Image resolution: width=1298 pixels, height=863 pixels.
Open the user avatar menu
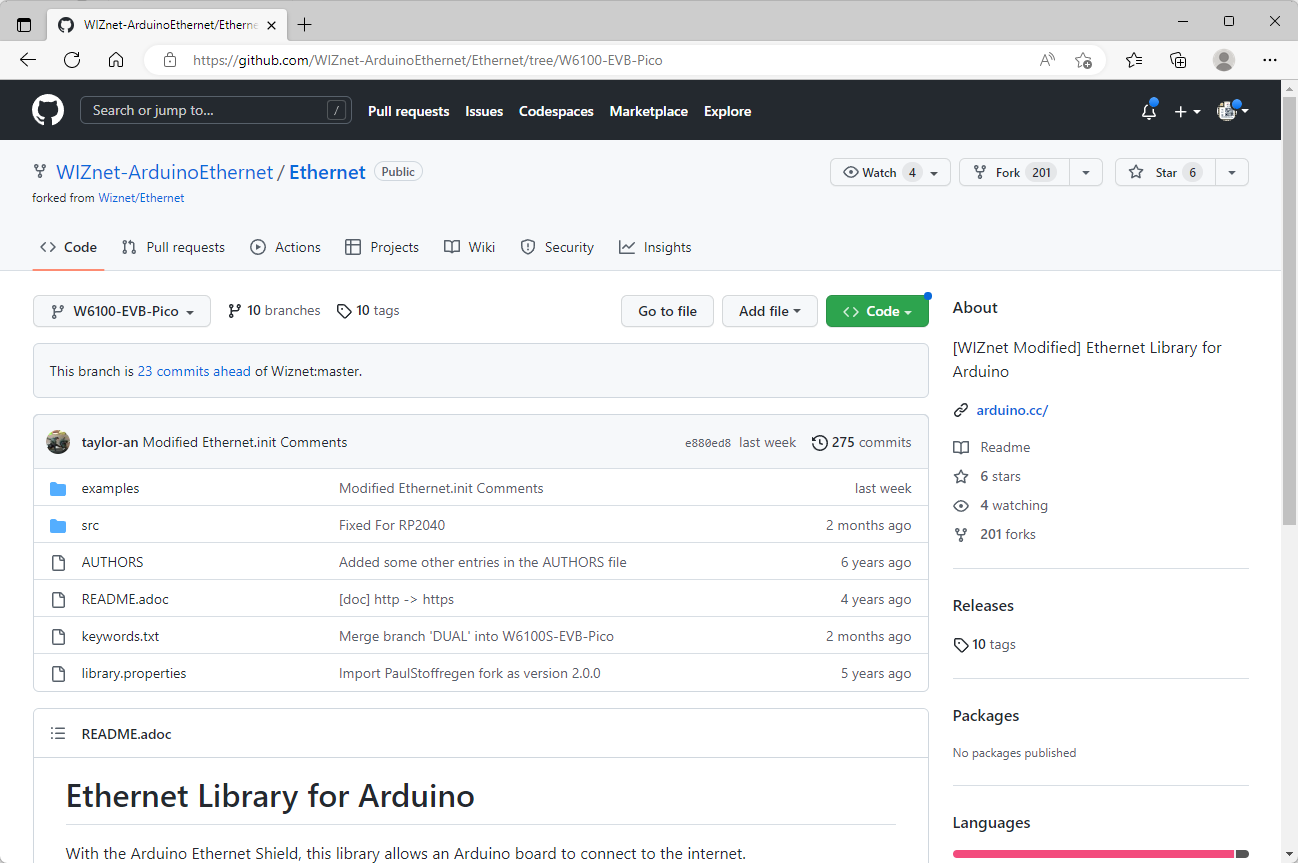1232,111
